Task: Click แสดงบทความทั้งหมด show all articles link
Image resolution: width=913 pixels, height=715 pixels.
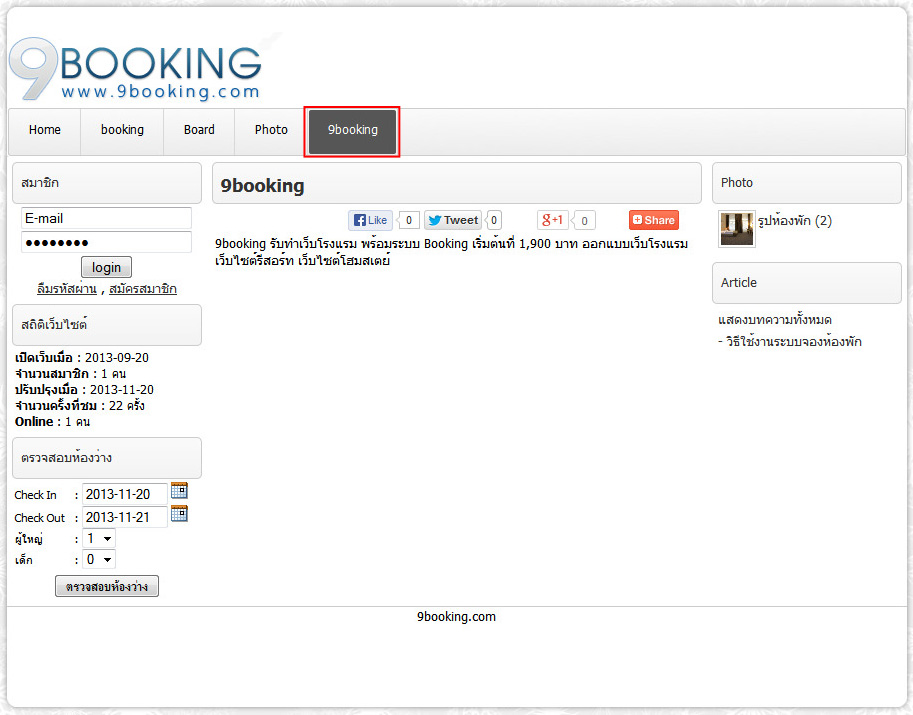Action: (x=775, y=320)
